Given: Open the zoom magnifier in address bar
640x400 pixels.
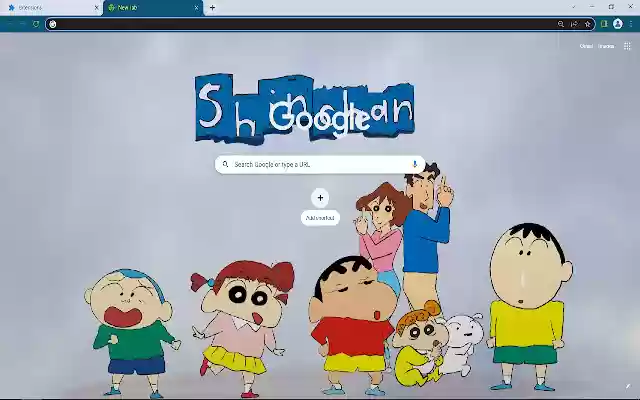Looking at the screenshot, I should pos(561,24).
